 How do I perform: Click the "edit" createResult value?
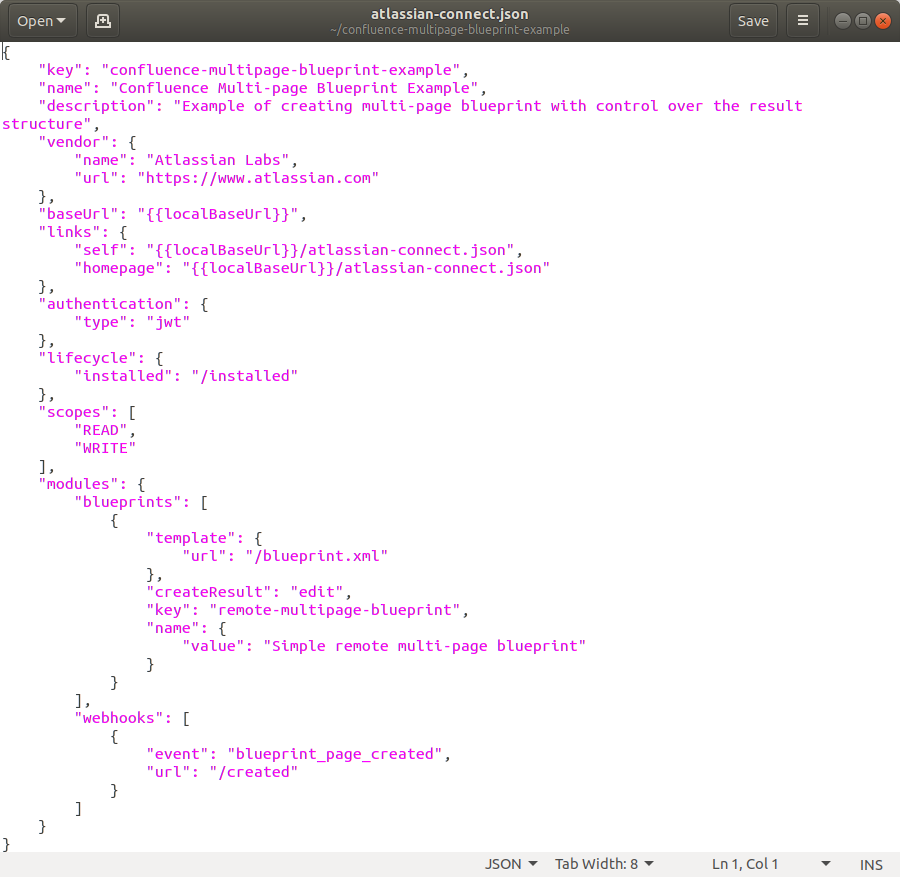316,592
